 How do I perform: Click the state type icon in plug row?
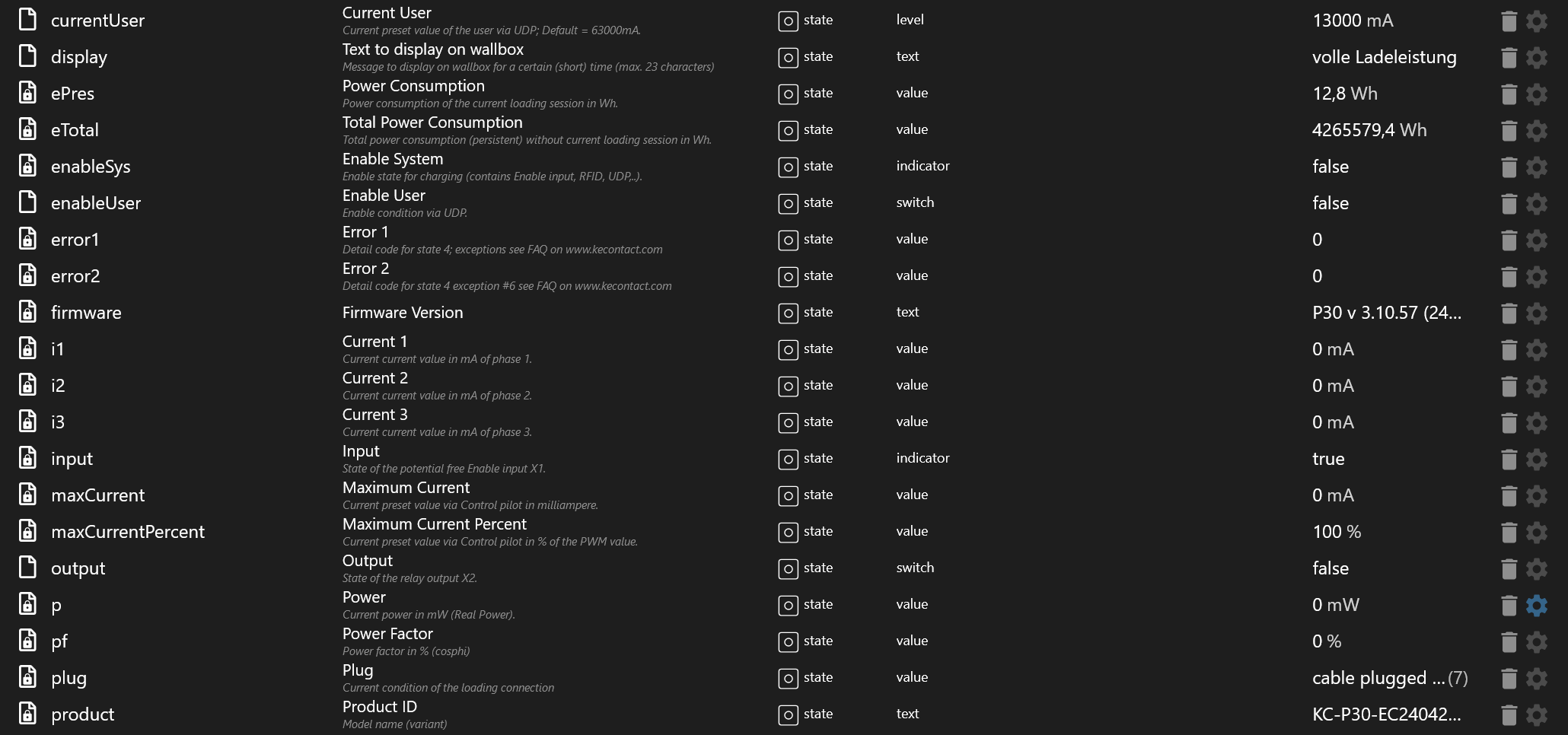[788, 678]
